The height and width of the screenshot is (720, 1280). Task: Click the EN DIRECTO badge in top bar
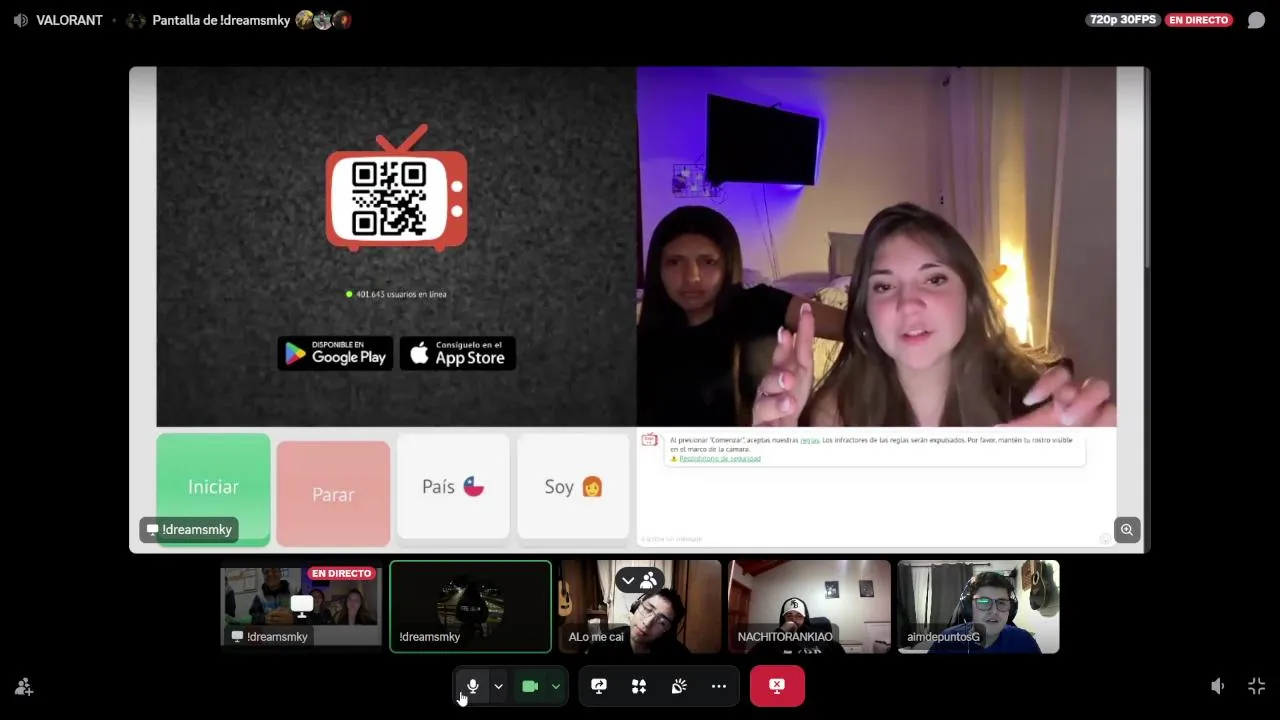[1199, 20]
